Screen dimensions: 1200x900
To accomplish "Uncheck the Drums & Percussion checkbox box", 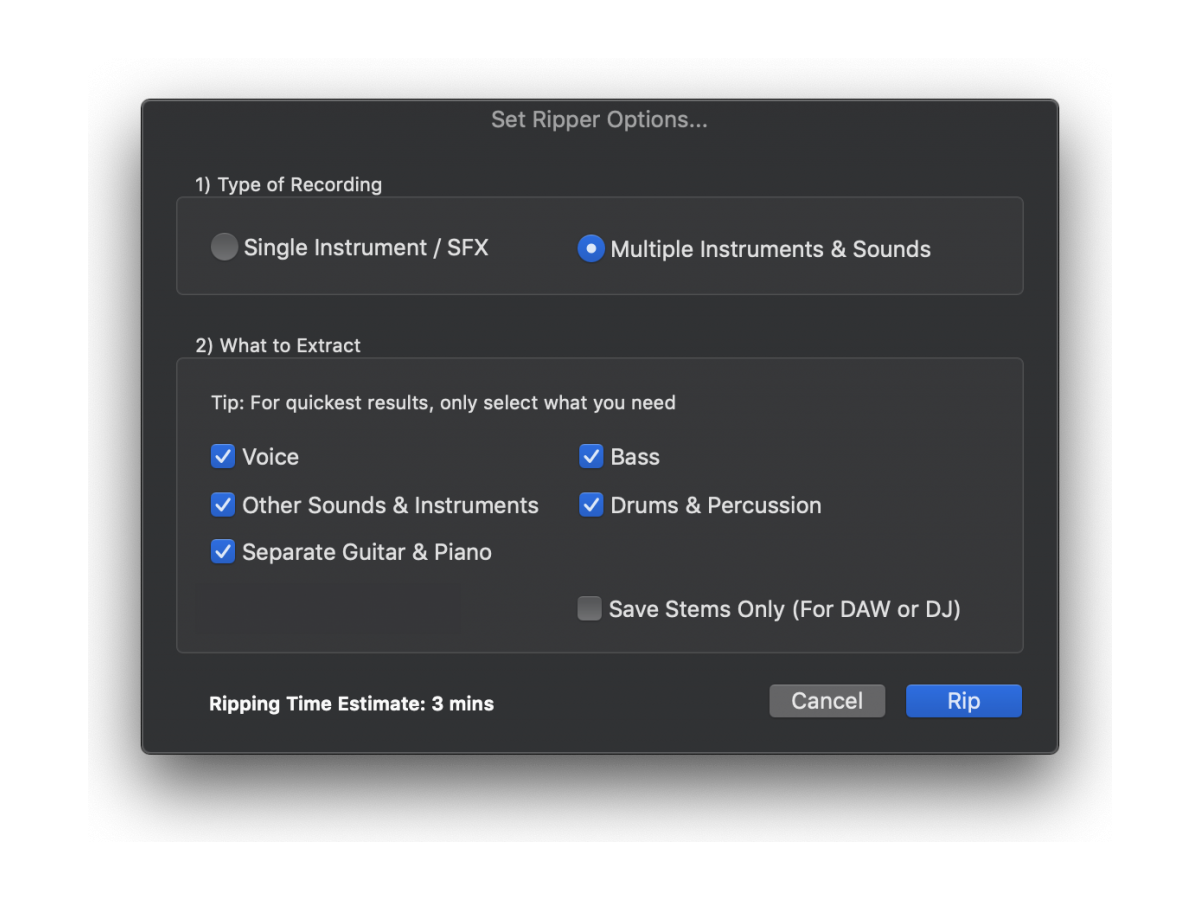I will 591,505.
